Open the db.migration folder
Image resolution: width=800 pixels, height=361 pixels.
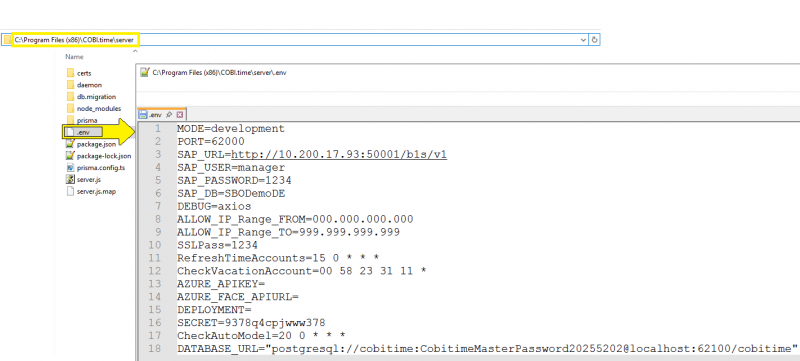point(91,97)
